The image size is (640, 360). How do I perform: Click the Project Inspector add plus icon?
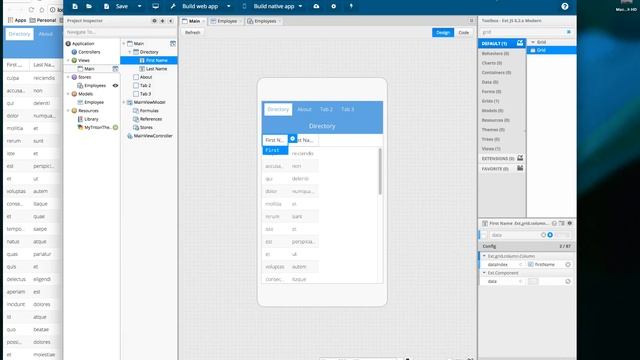[x=162, y=20]
